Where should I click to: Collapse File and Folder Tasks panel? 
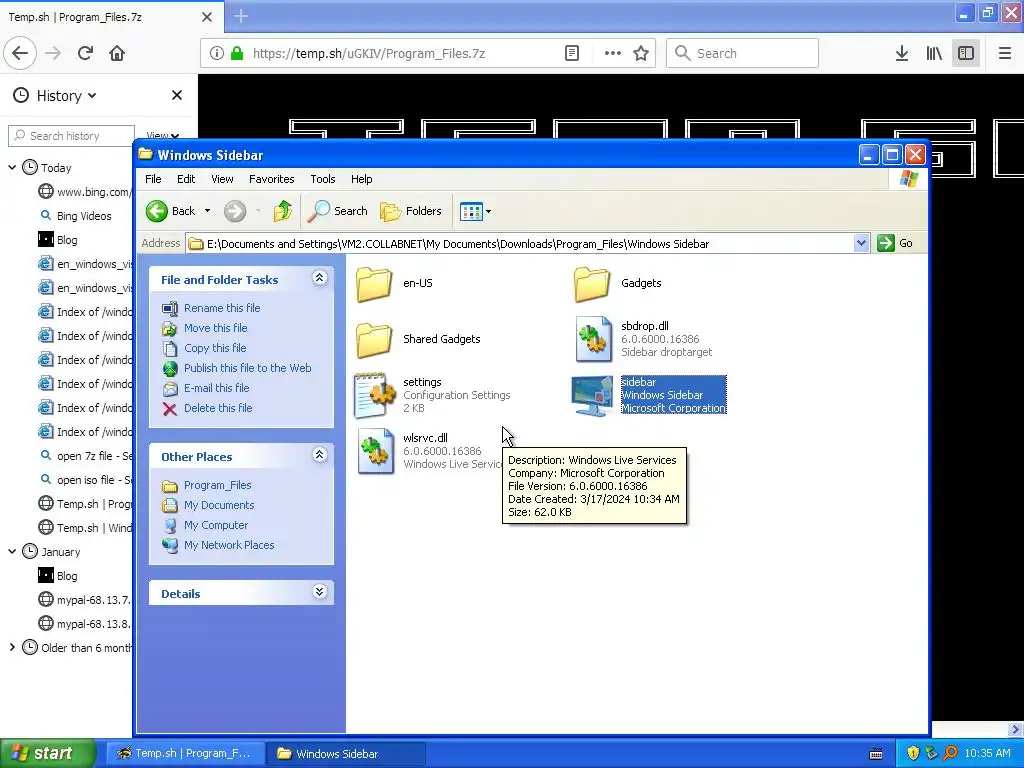click(319, 278)
